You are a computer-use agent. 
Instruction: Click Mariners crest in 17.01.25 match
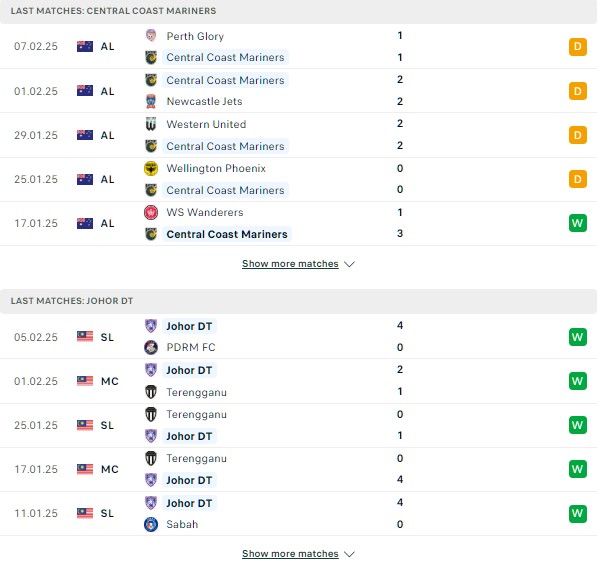151,234
